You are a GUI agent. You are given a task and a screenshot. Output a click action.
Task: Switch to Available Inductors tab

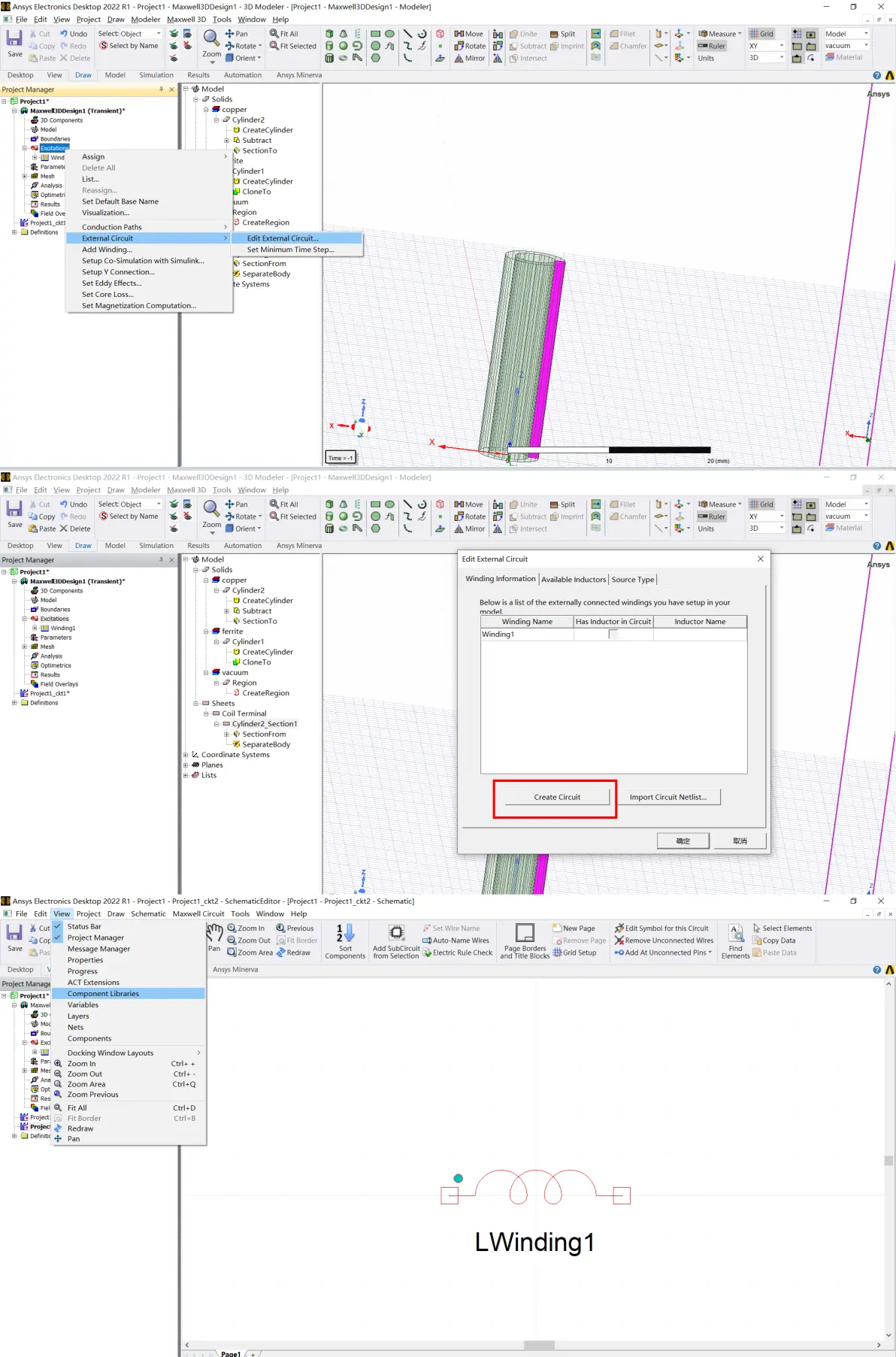(573, 580)
